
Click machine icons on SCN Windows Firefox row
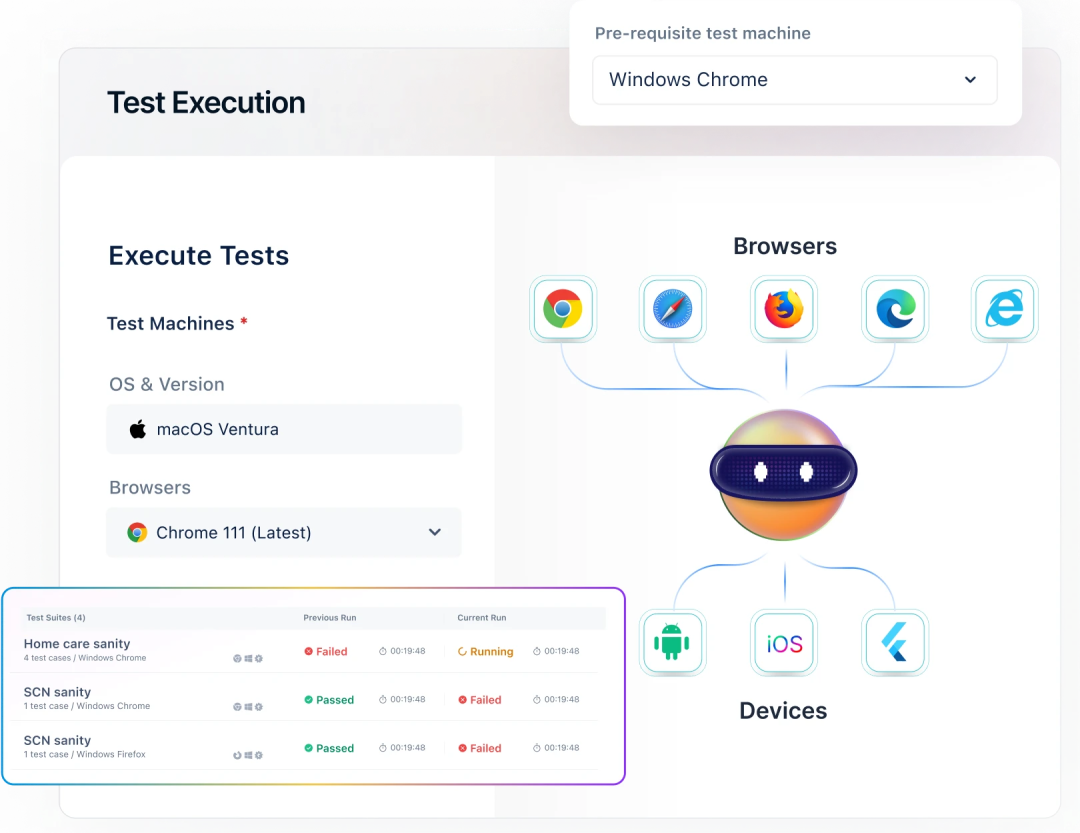coord(248,755)
